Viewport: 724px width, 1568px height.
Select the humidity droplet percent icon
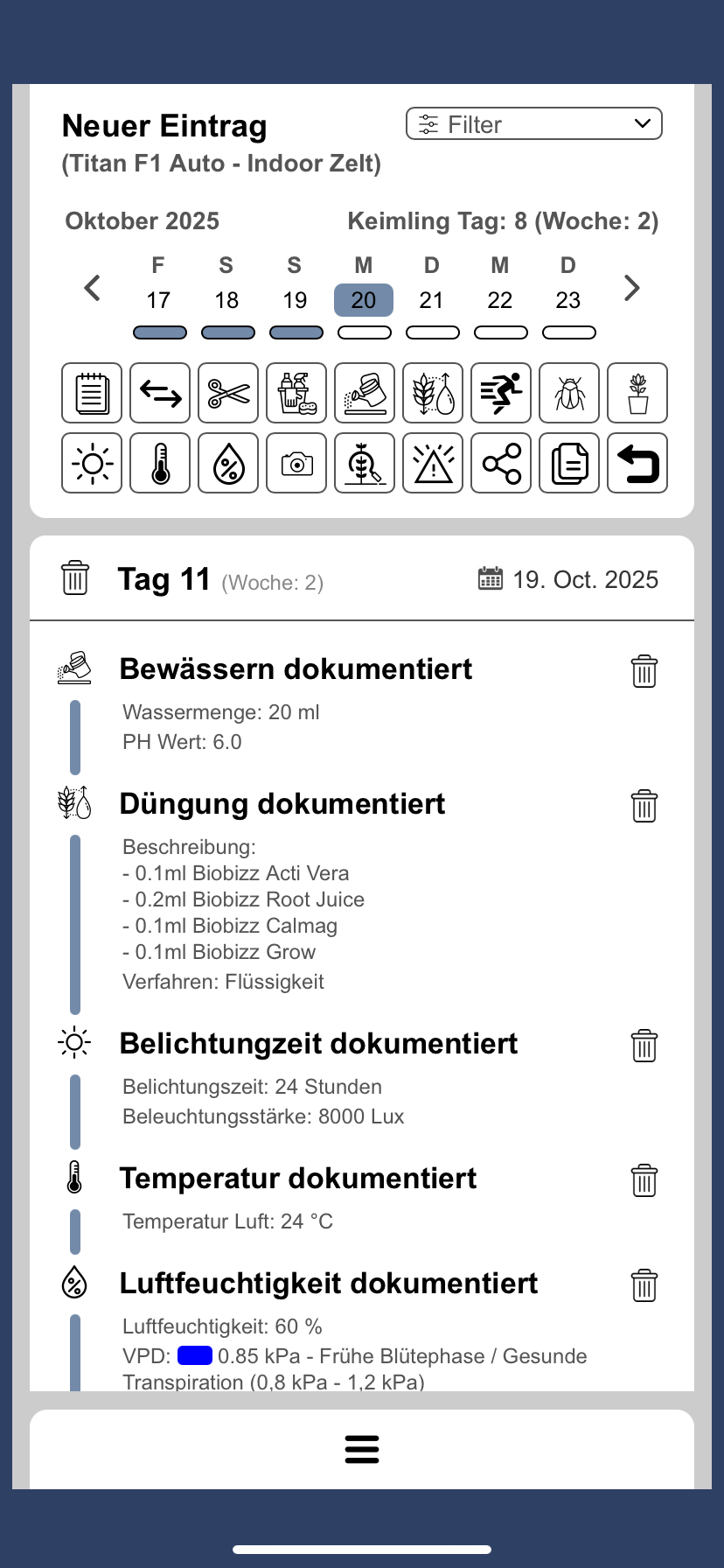[x=228, y=463]
